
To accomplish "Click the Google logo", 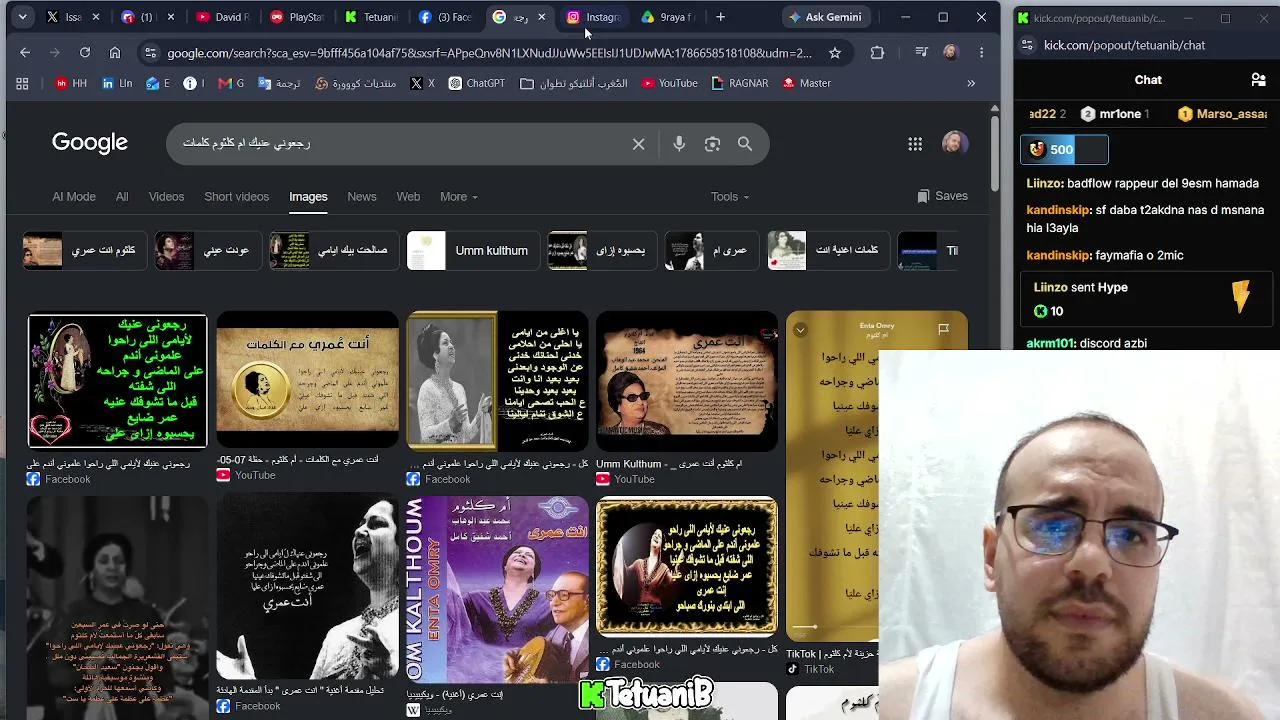I will tap(90, 143).
